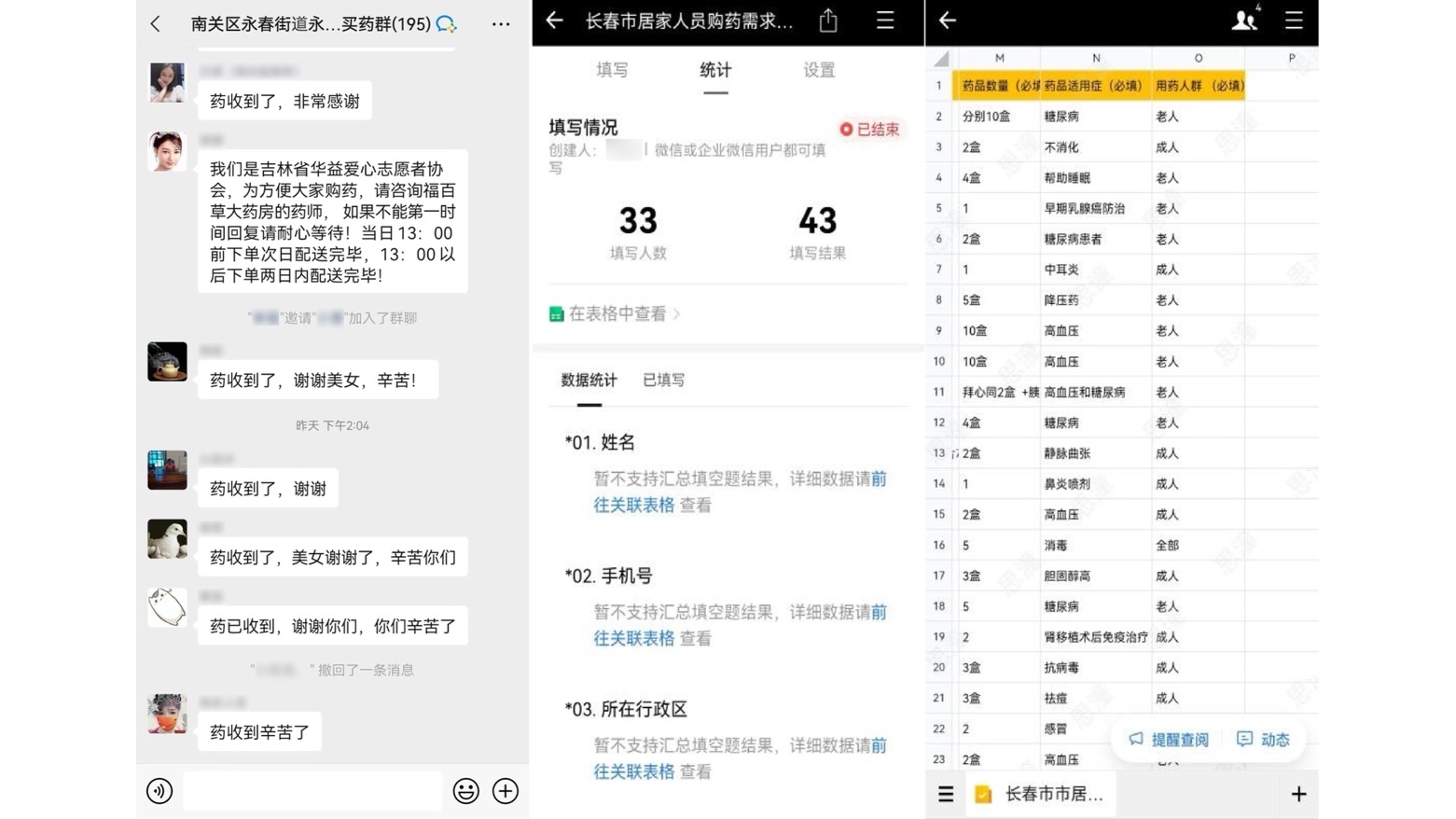Open the emoji picker in chat
Image resolution: width=1456 pixels, height=819 pixels.
click(x=465, y=791)
